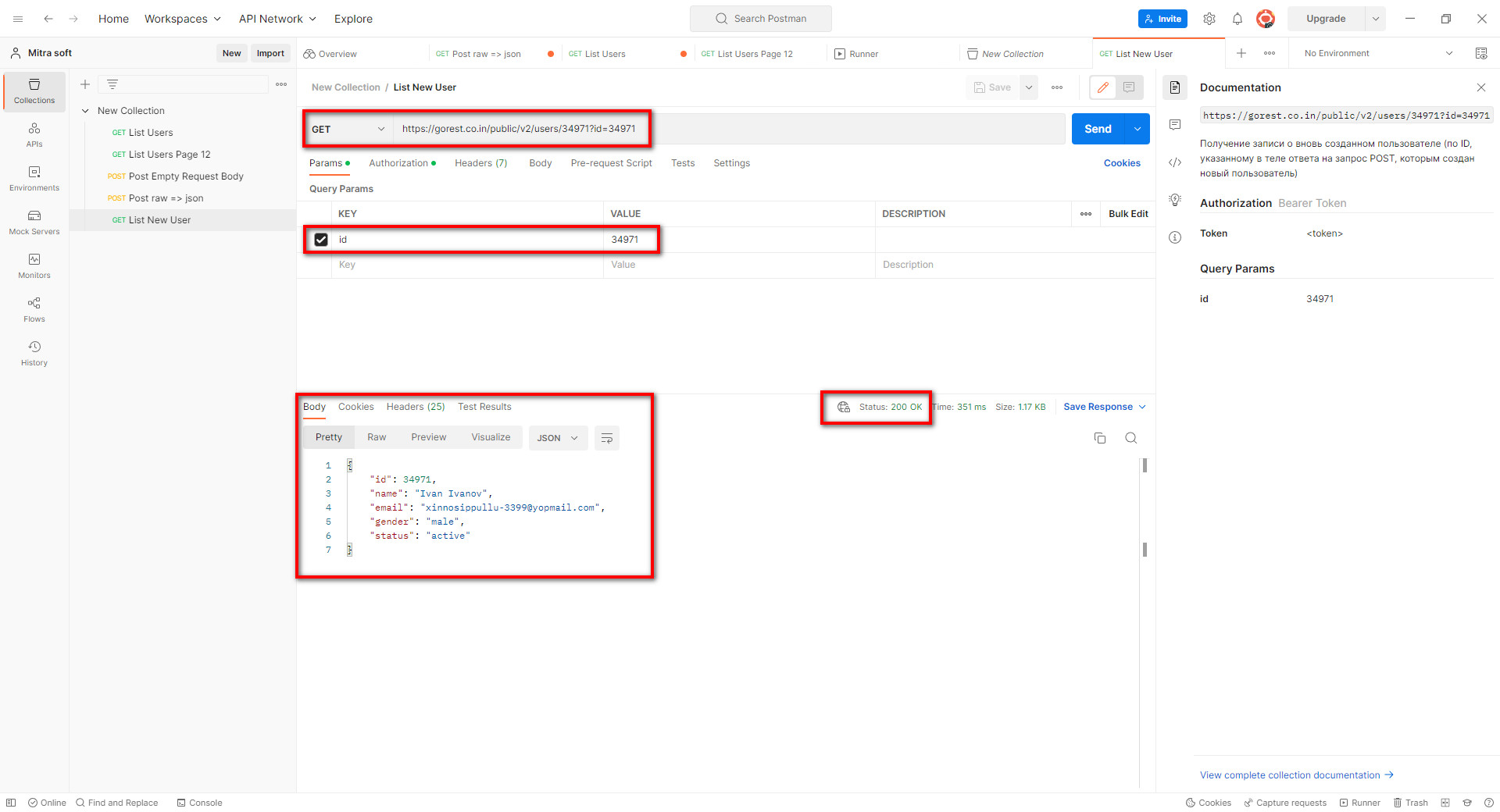Open the No Environment selector
This screenshot has height=812, width=1500.
pos(1378,53)
